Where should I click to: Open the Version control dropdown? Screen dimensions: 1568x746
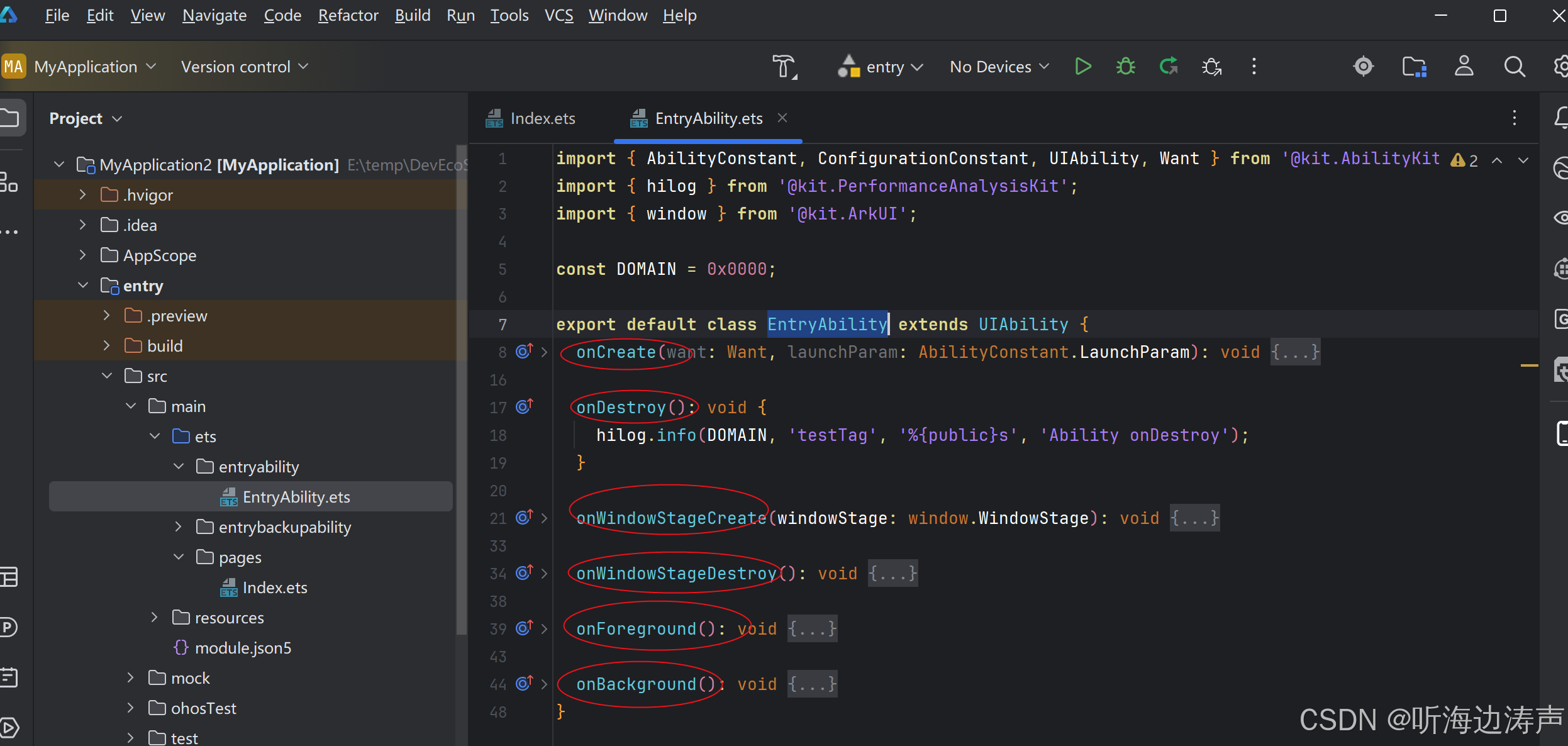[245, 67]
